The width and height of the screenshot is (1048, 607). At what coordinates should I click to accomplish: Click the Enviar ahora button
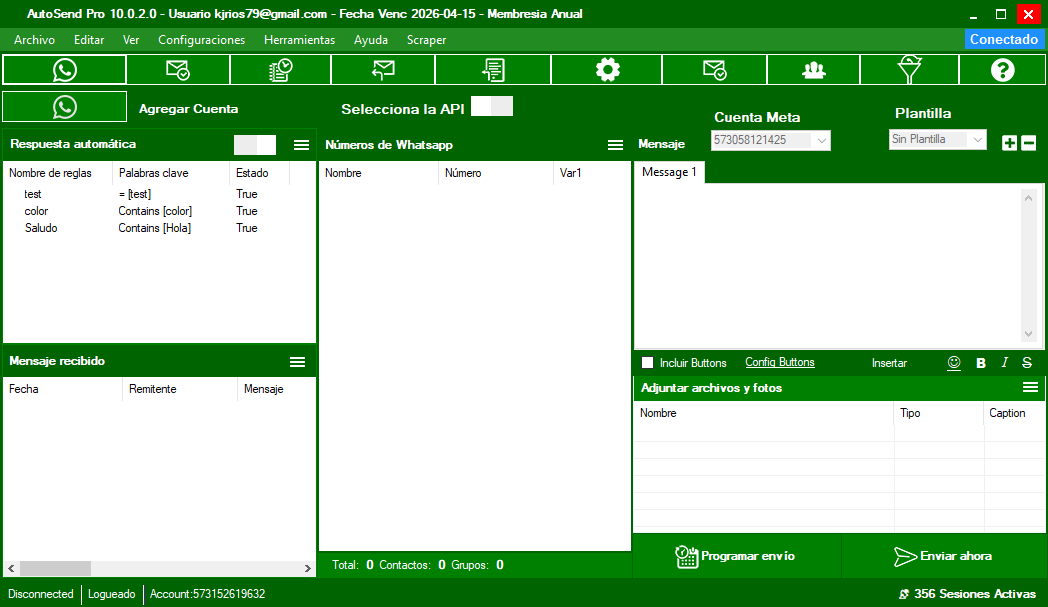click(943, 556)
